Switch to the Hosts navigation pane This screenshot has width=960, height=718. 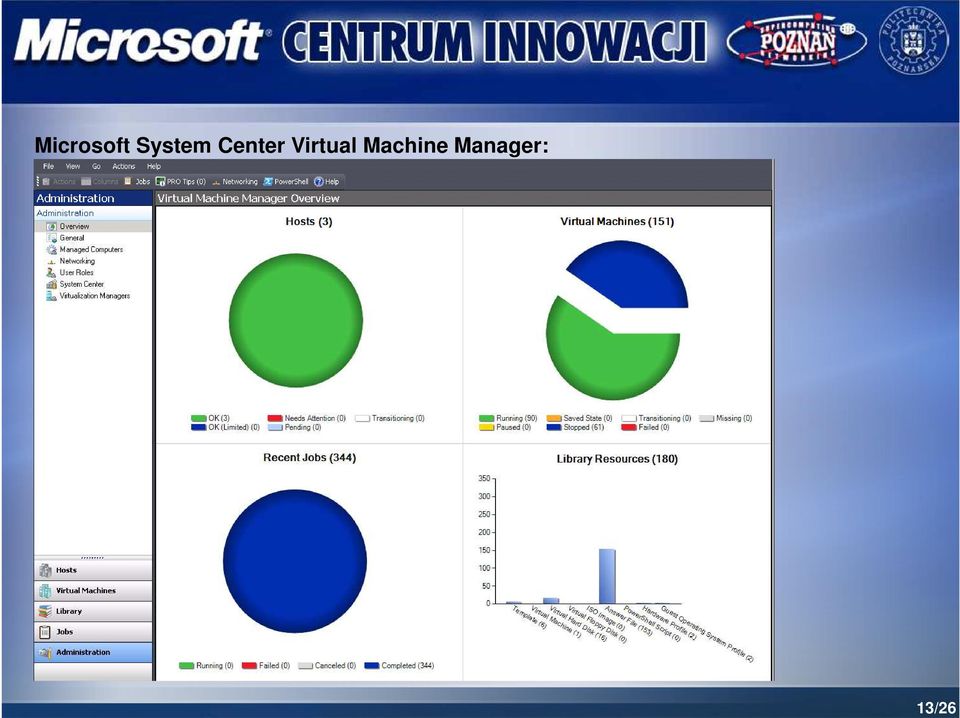(93, 570)
